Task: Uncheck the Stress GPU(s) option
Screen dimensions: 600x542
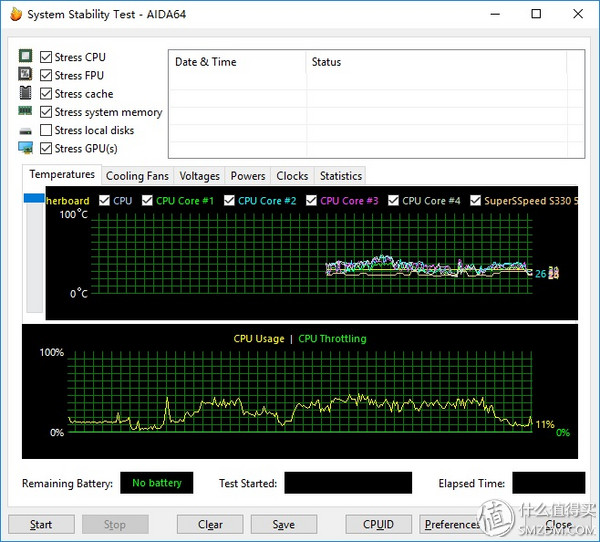Action: pos(46,148)
